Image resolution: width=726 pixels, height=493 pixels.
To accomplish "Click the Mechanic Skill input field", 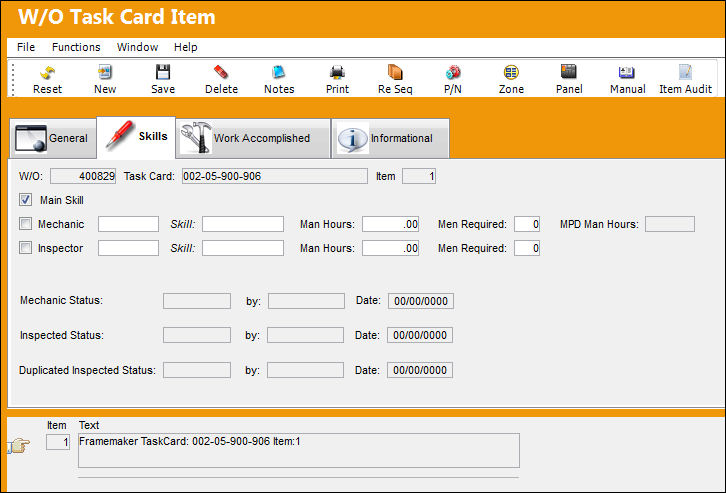I will [x=243, y=224].
